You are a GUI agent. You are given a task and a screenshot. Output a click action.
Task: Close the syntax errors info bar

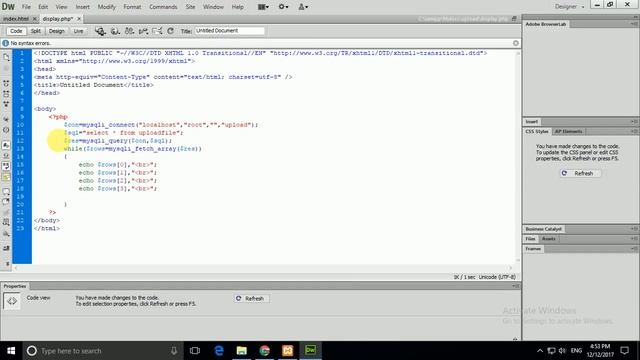click(x=516, y=43)
